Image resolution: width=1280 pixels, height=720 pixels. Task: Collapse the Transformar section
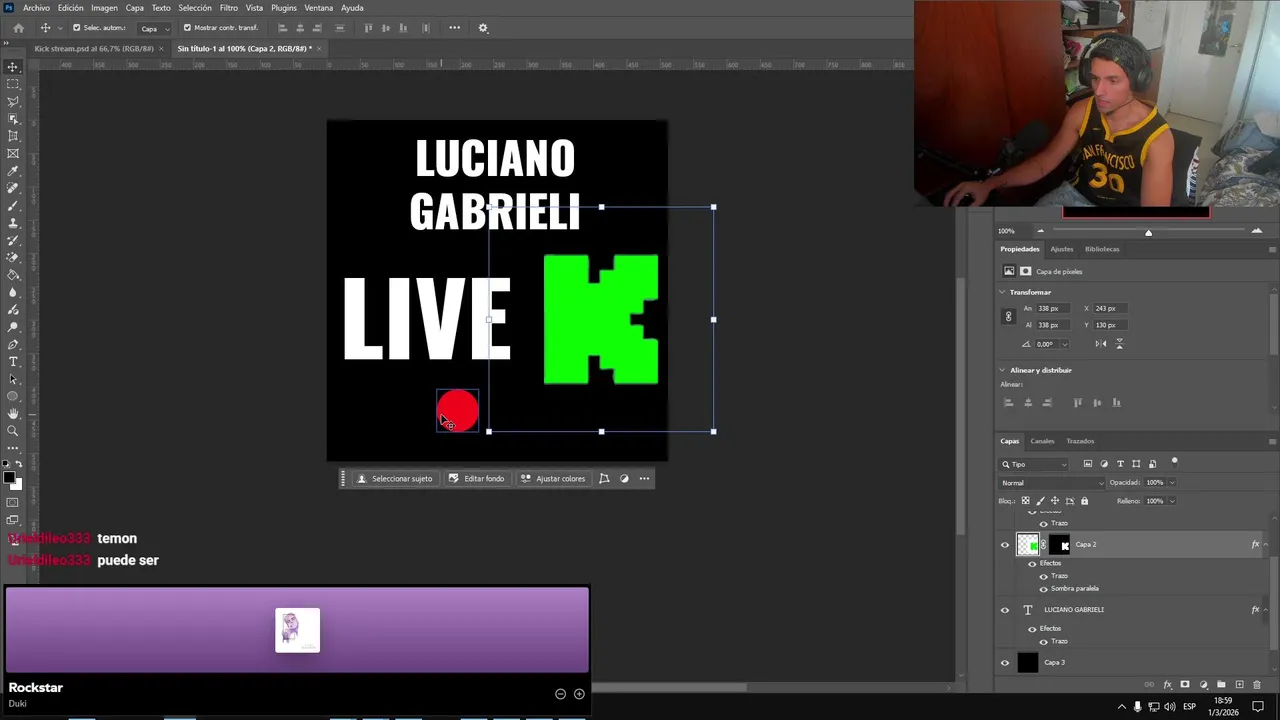[x=1002, y=292]
